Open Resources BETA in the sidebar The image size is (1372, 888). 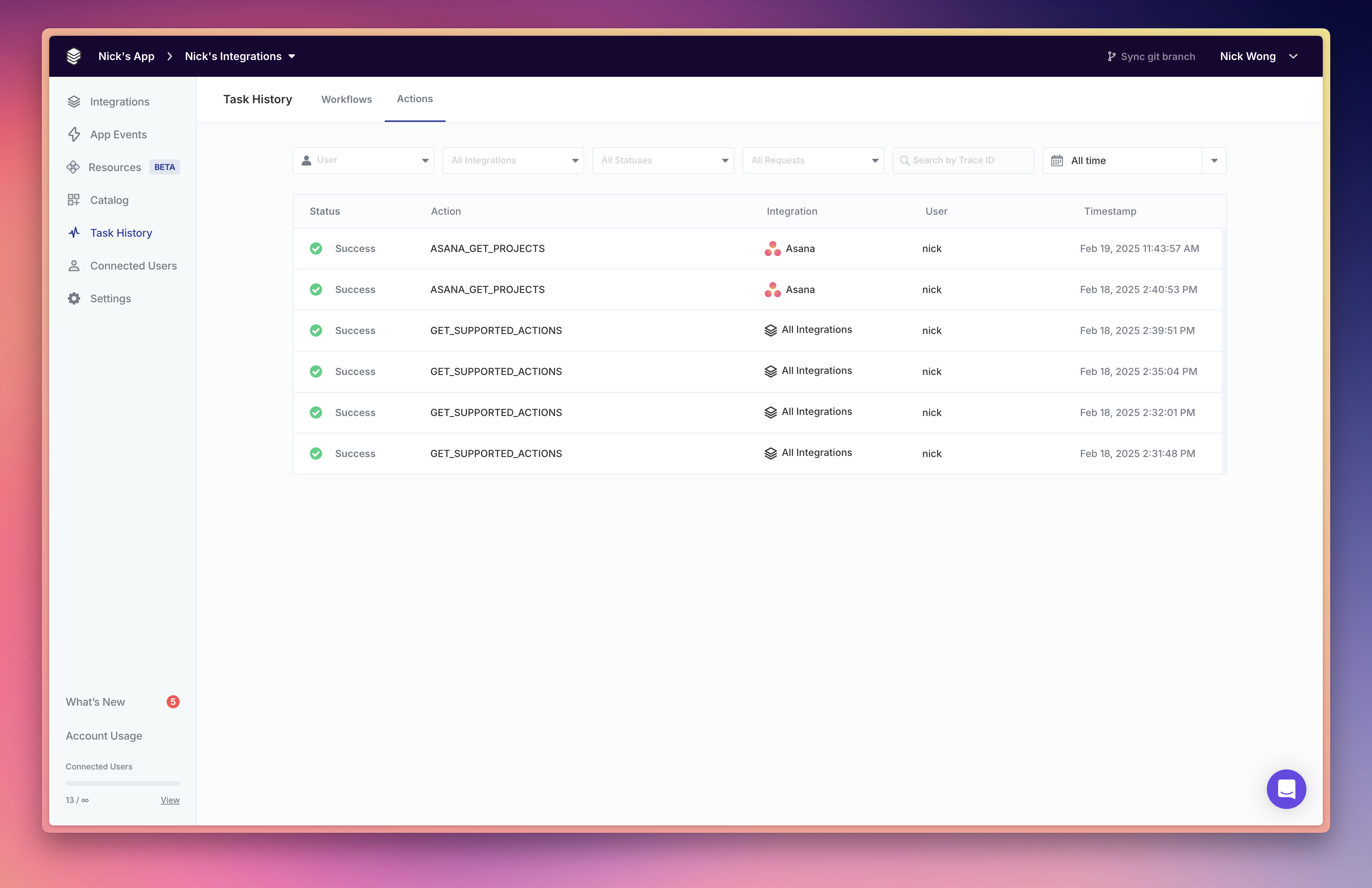point(123,167)
